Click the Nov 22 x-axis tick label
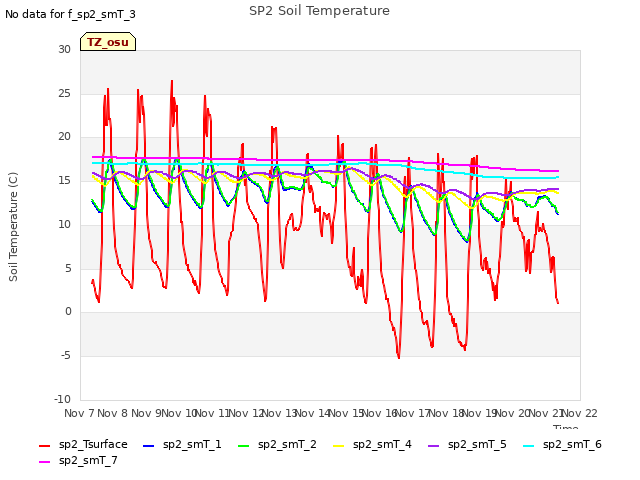The image size is (640, 480). click(580, 413)
